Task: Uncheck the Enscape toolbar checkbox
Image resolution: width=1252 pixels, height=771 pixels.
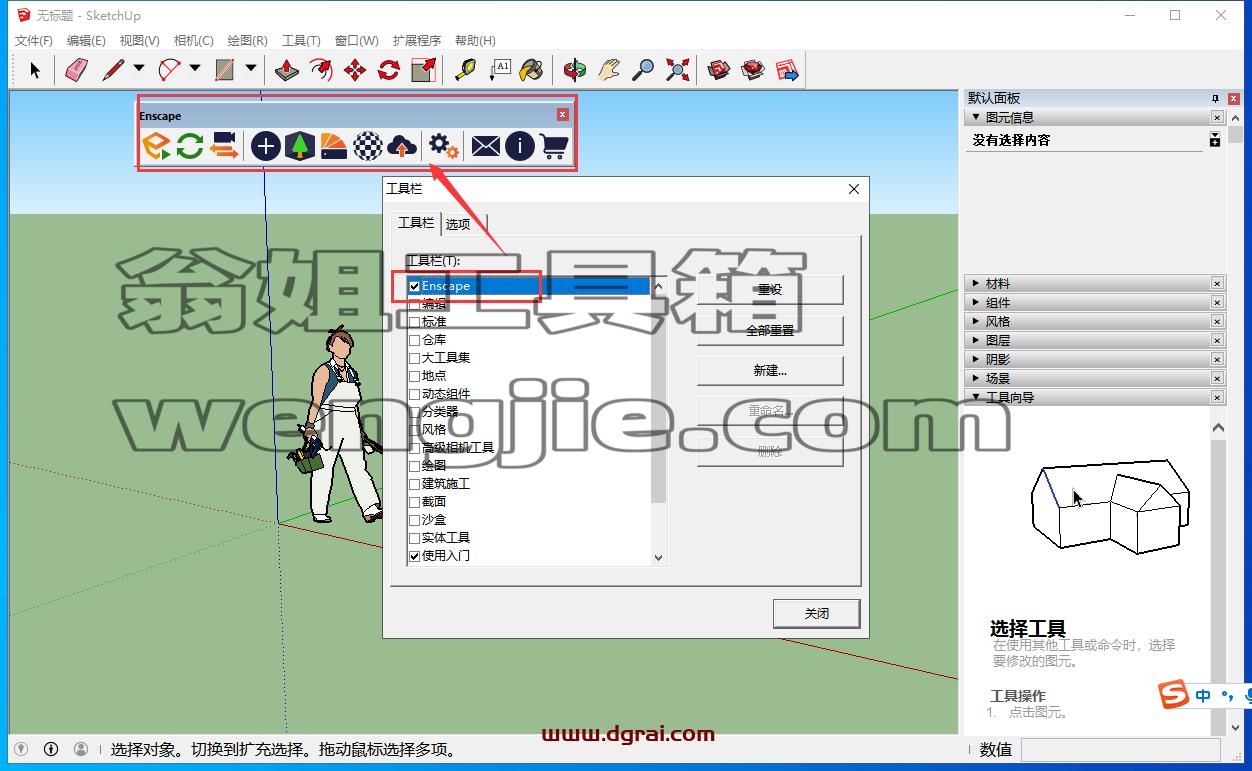Action: pos(414,286)
